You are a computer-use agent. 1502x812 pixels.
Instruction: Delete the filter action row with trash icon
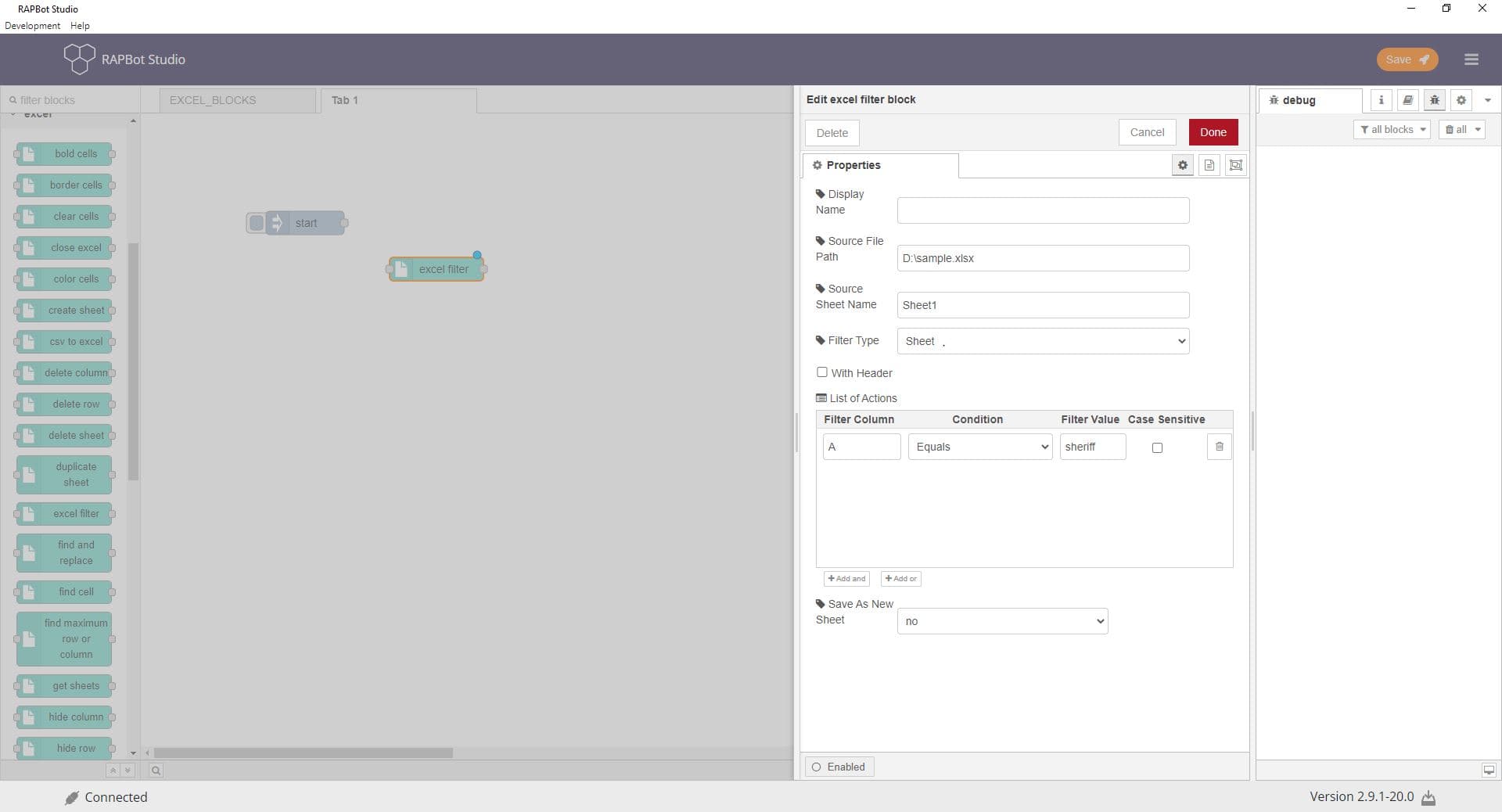pos(1219,447)
